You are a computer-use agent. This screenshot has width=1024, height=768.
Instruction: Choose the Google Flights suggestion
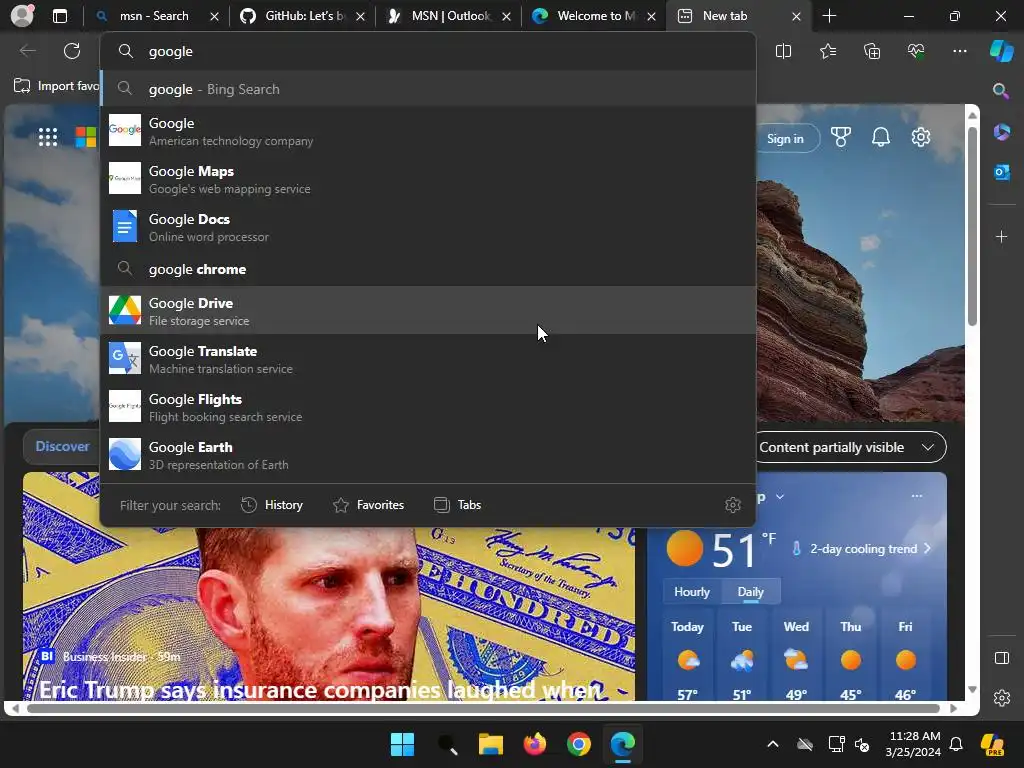(428, 407)
